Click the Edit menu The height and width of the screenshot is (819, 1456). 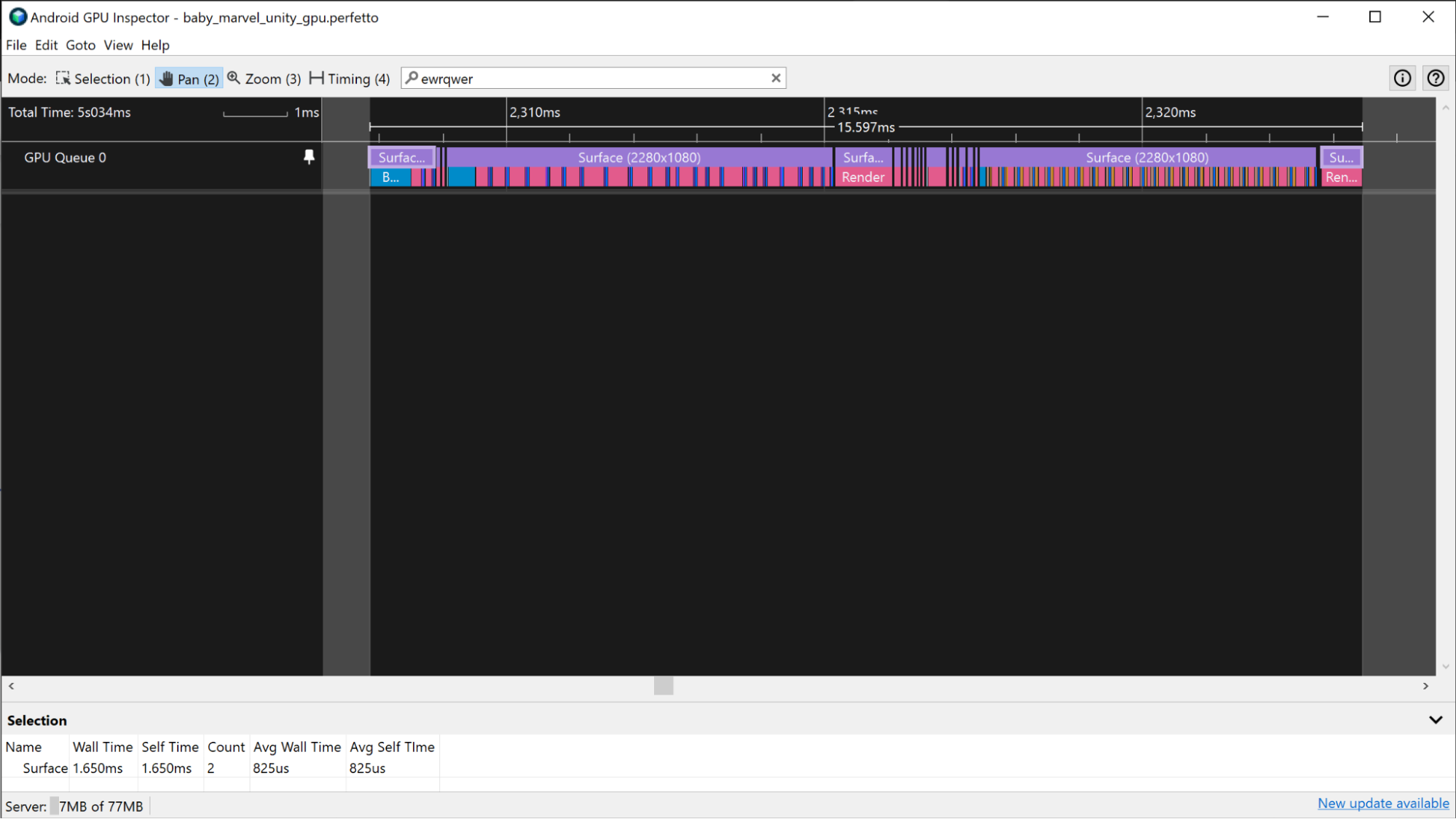click(x=46, y=45)
